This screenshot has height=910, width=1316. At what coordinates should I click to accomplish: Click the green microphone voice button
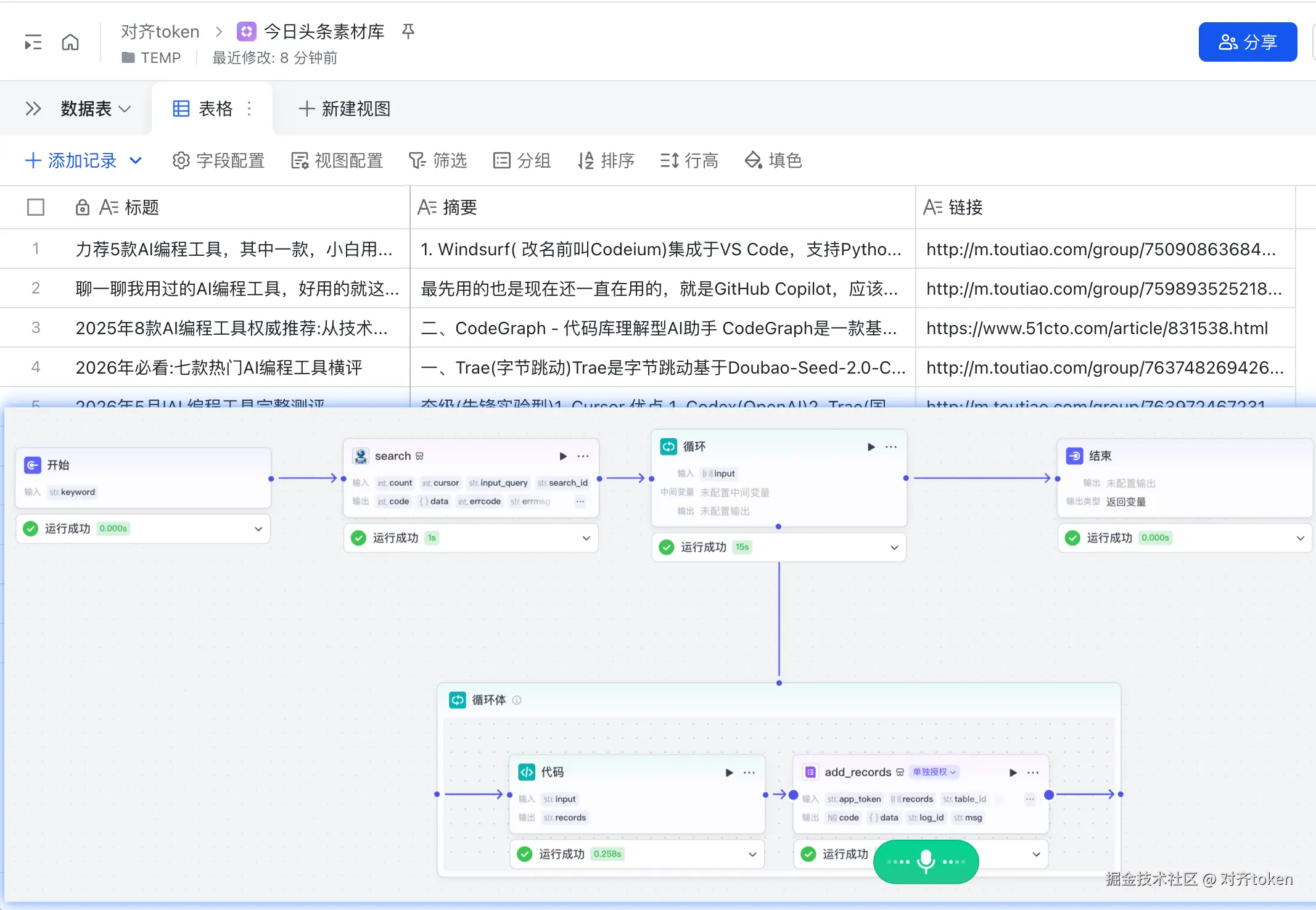coord(926,861)
